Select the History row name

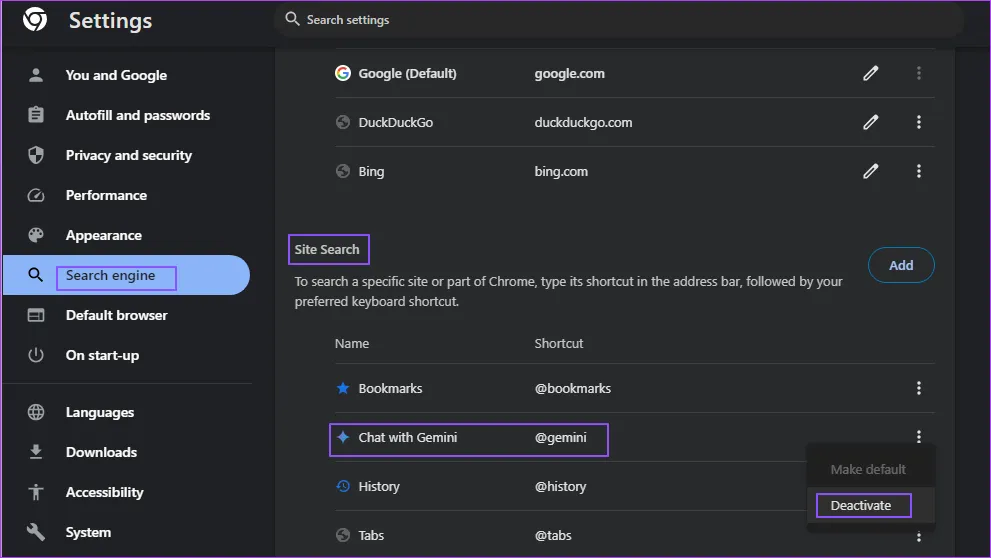pos(379,487)
